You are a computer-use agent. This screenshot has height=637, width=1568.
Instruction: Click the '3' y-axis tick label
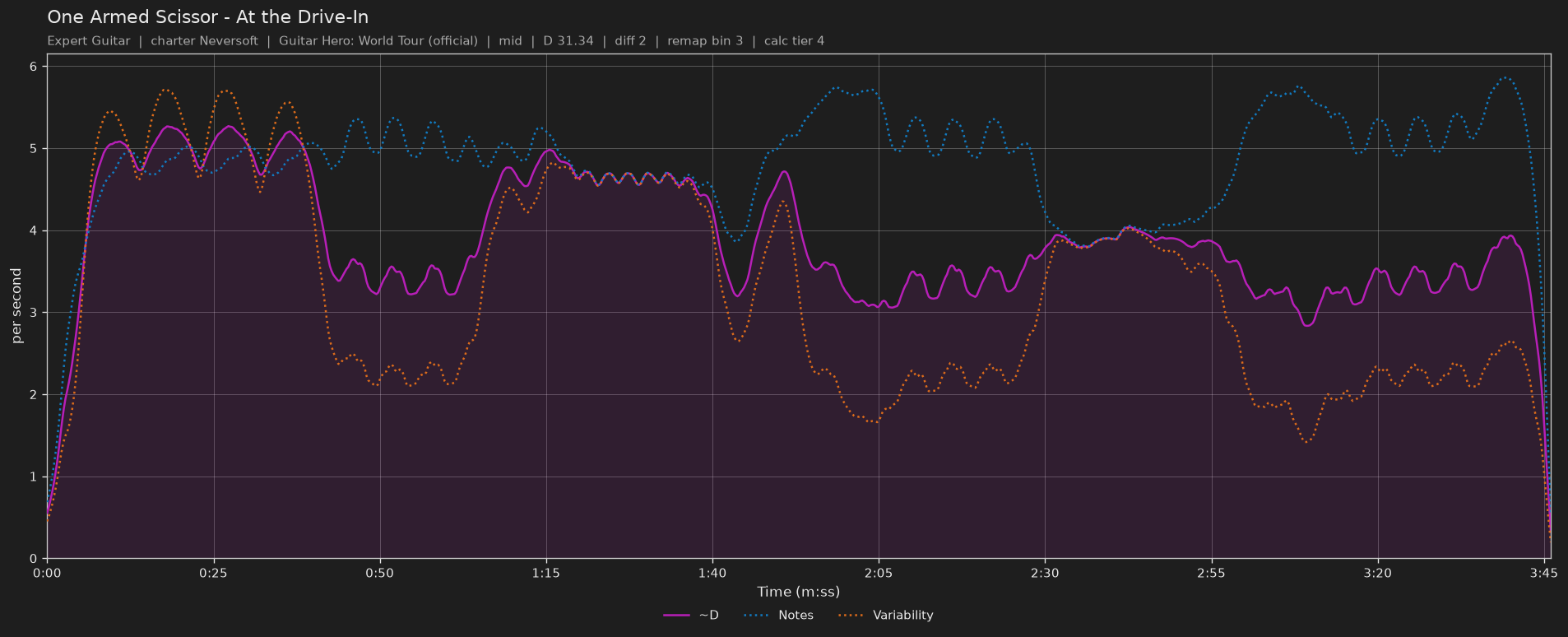[x=34, y=313]
